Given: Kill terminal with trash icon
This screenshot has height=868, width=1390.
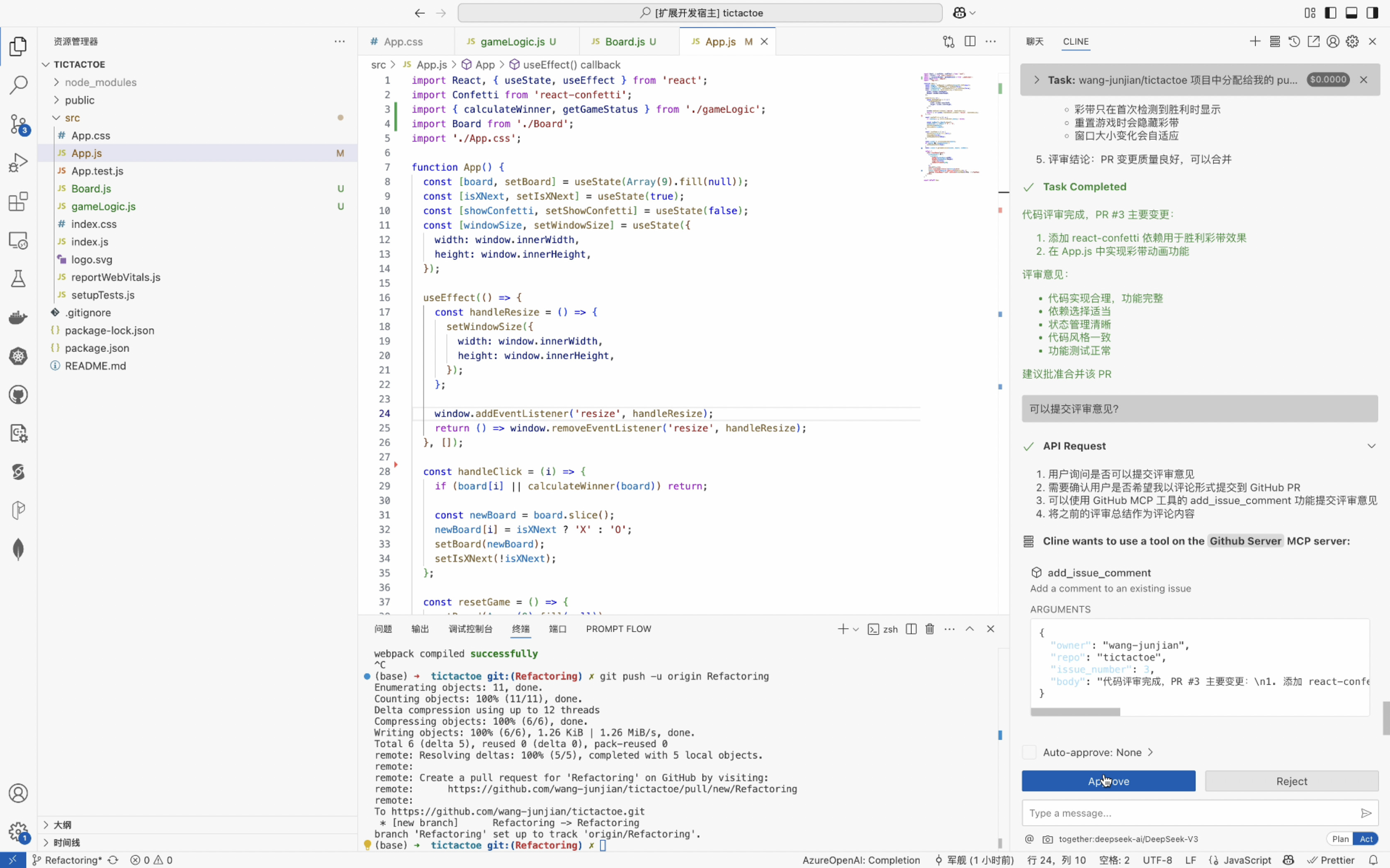Looking at the screenshot, I should [x=930, y=629].
